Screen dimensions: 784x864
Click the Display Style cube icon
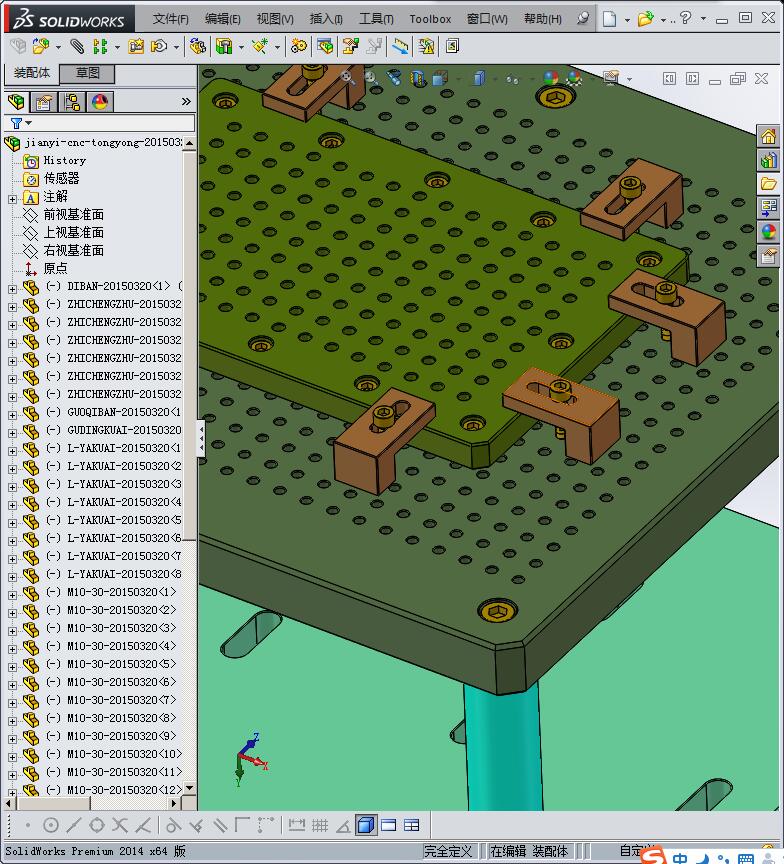click(479, 78)
